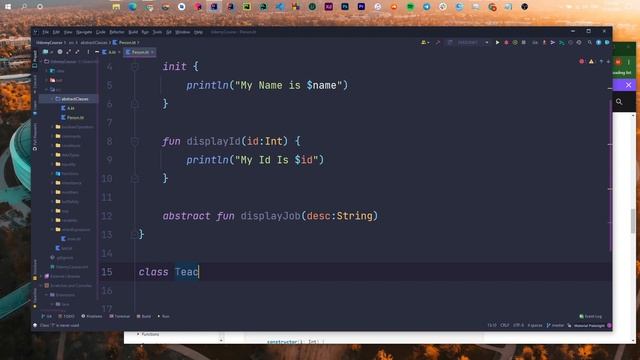Switch to the A.kt editor tab
Screen dimensions: 640x360
(x=111, y=52)
